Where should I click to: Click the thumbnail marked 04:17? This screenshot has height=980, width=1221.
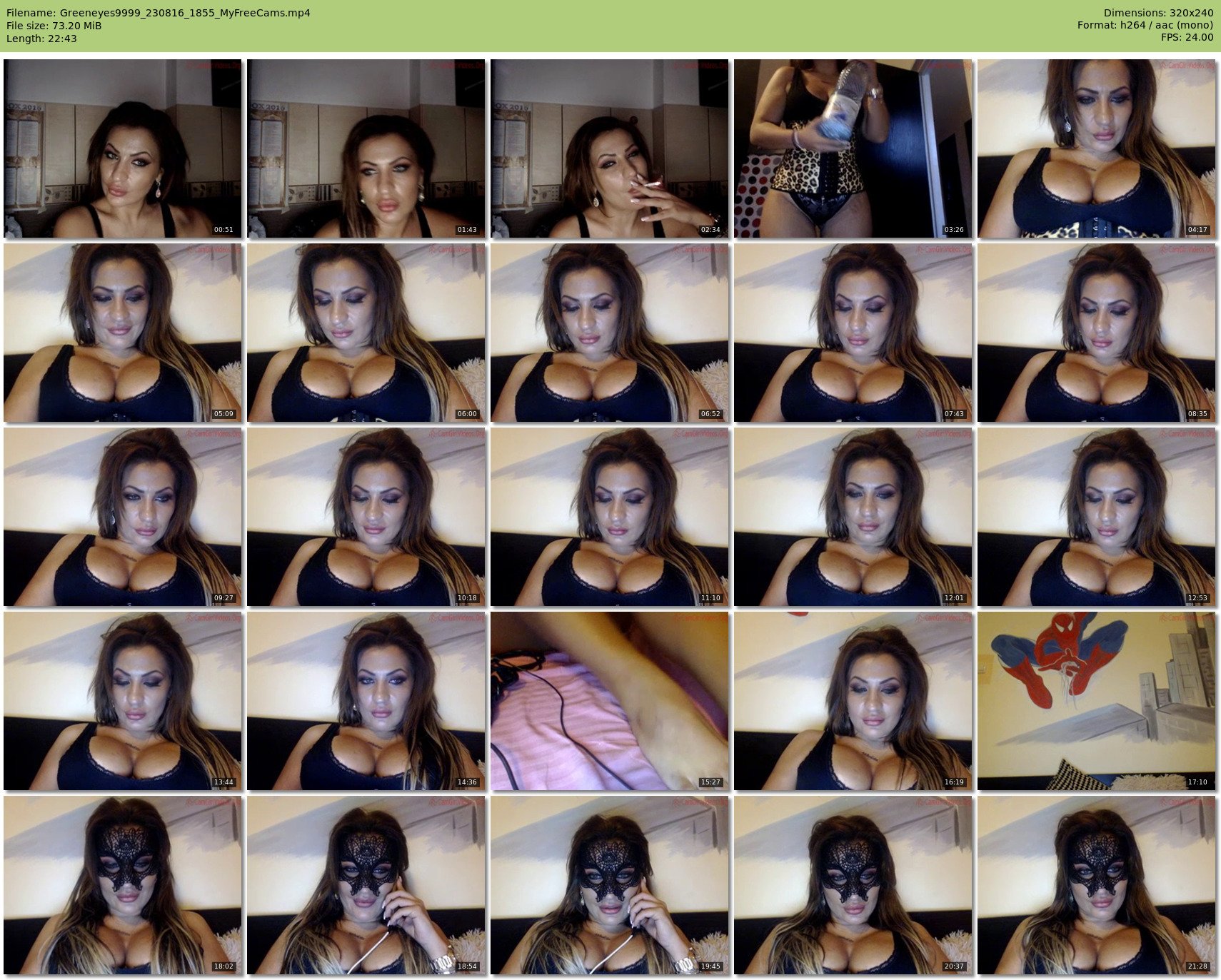pyautogui.click(x=1097, y=148)
